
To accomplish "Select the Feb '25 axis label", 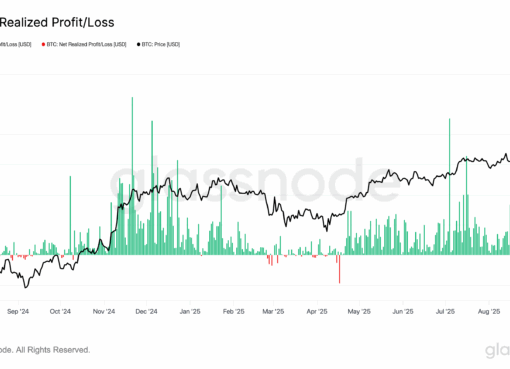I will 234,311.
